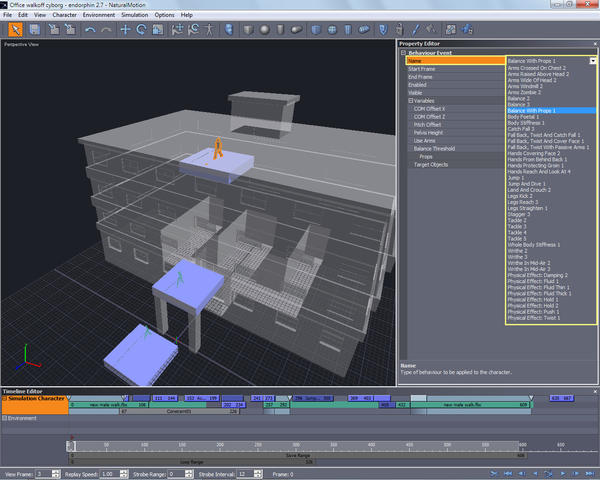
Task: Open the Edit menu
Action: coord(23,15)
